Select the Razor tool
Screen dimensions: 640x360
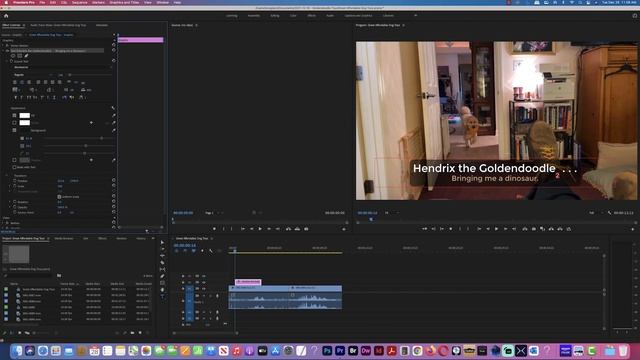[x=162, y=262]
